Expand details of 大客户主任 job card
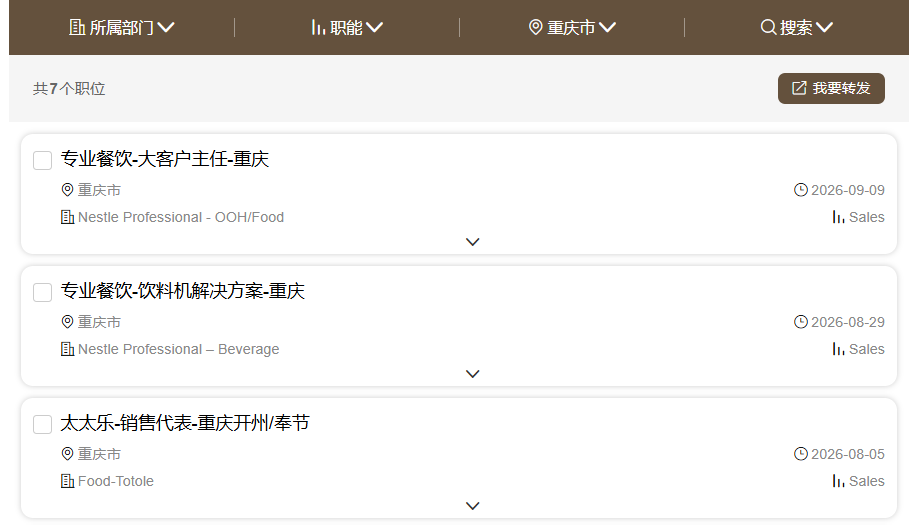909x525 pixels. point(472,242)
